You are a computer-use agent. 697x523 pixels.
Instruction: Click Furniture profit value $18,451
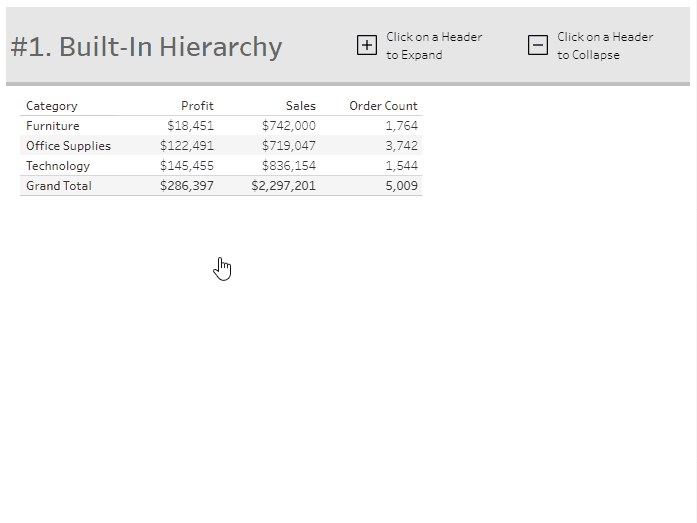click(190, 126)
